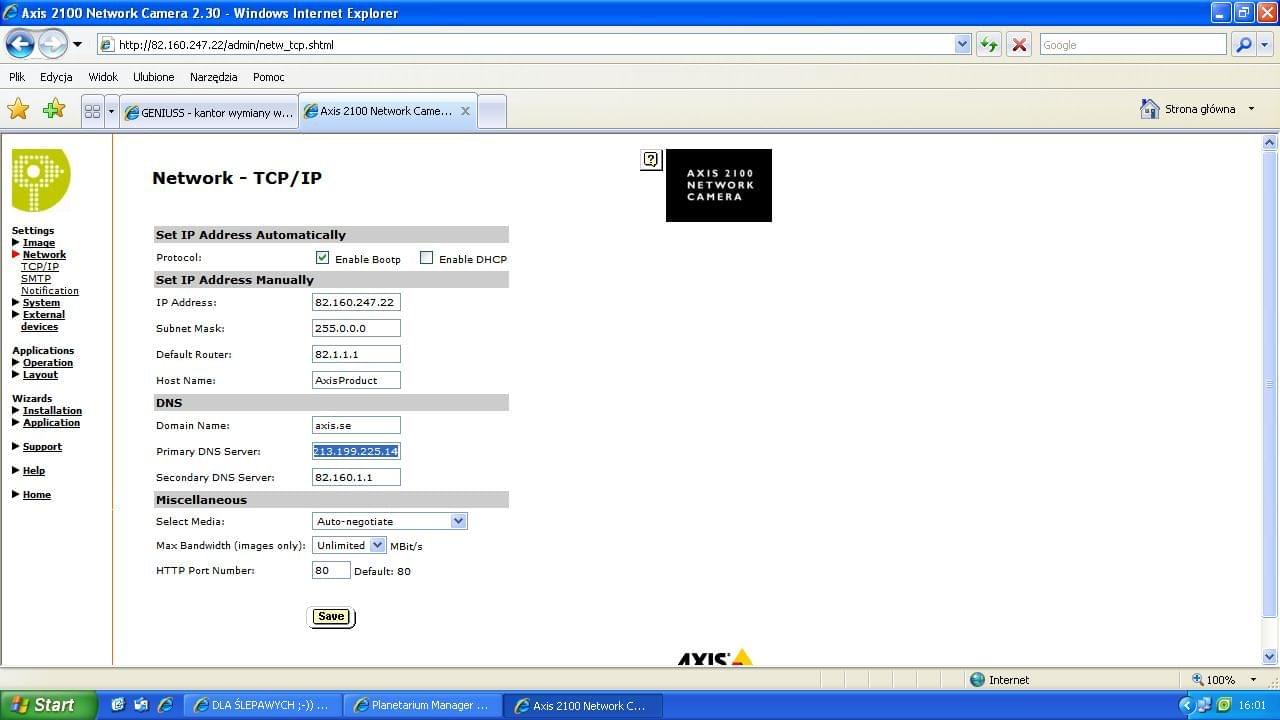Click the Add to Favorites star-plus icon

(54, 109)
